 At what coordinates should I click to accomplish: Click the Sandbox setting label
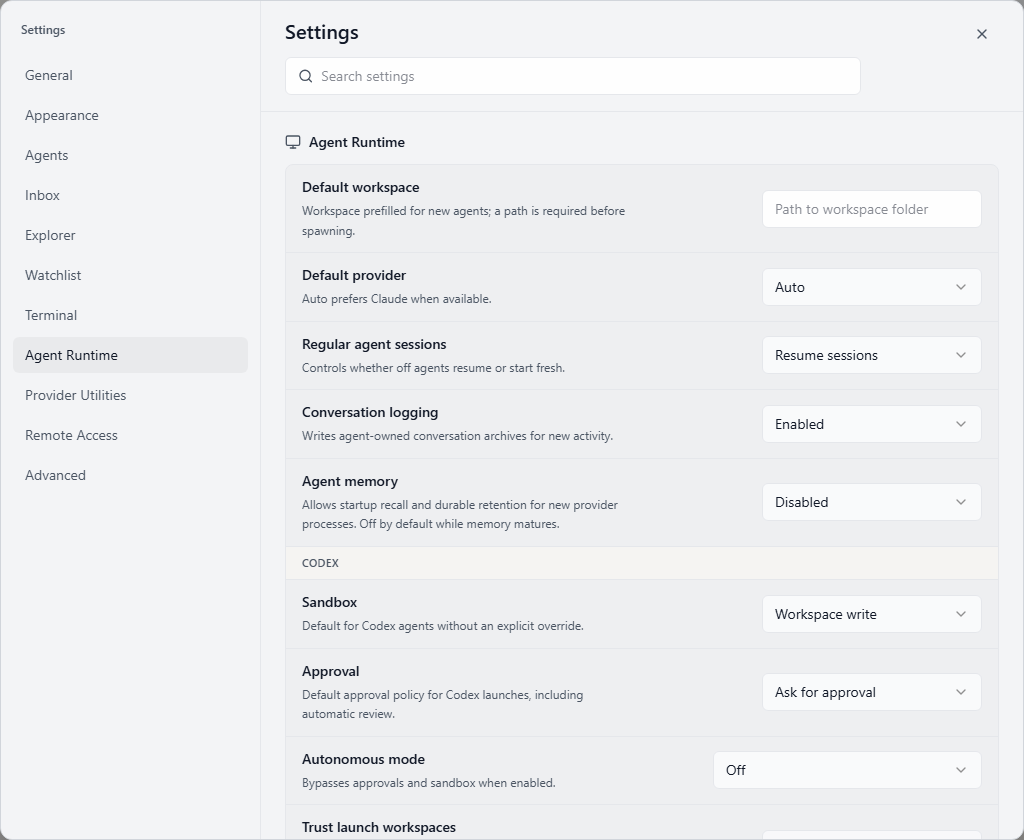pos(329,602)
